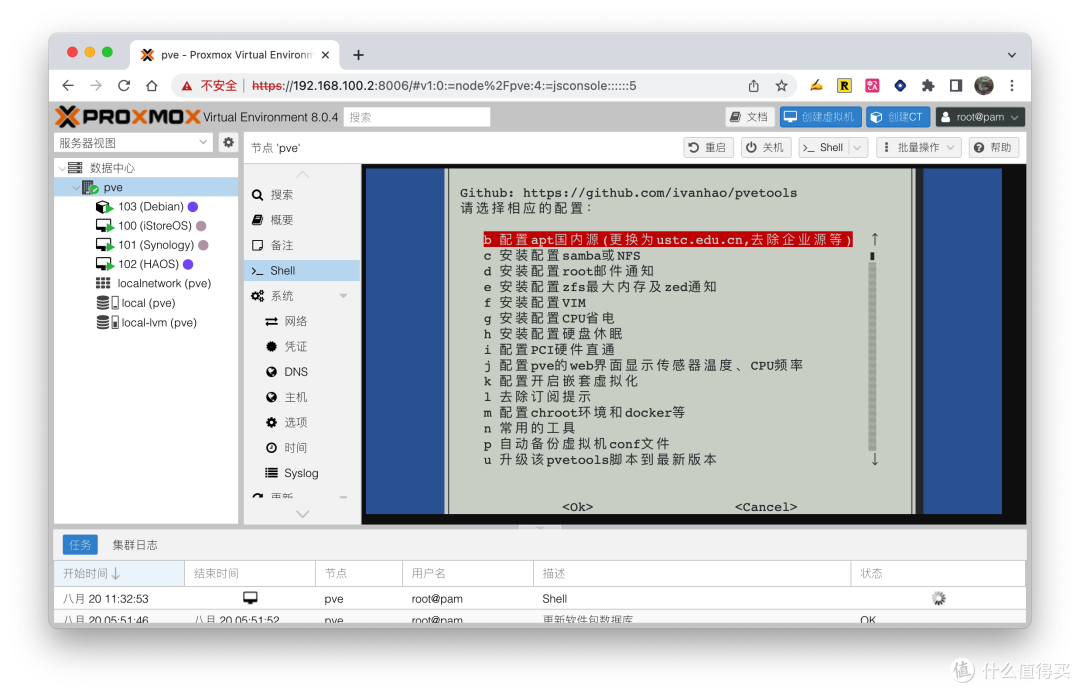The image size is (1080, 693).
Task: Open the Syslog menu item
Action: (302, 473)
